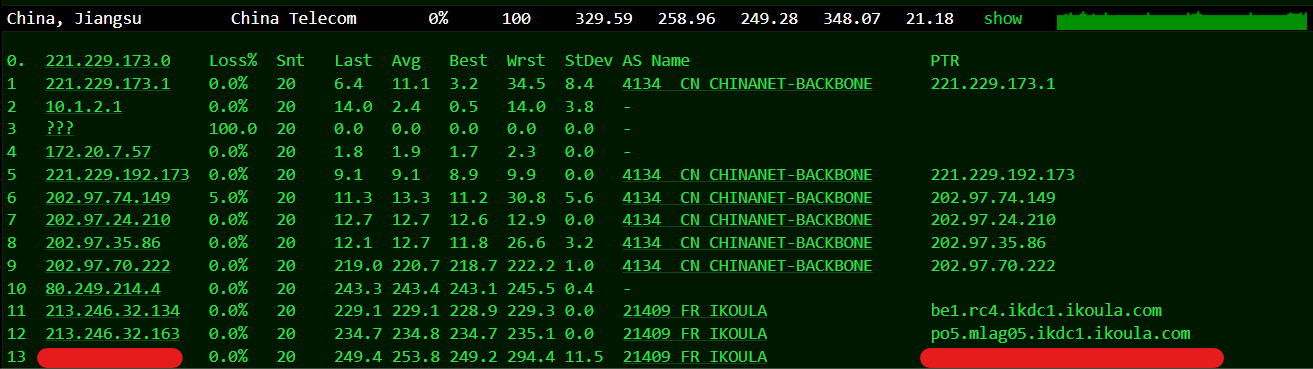The width and height of the screenshot is (1313, 369).
Task: Click the China, Jiangsu location row
Action: (x=656, y=19)
